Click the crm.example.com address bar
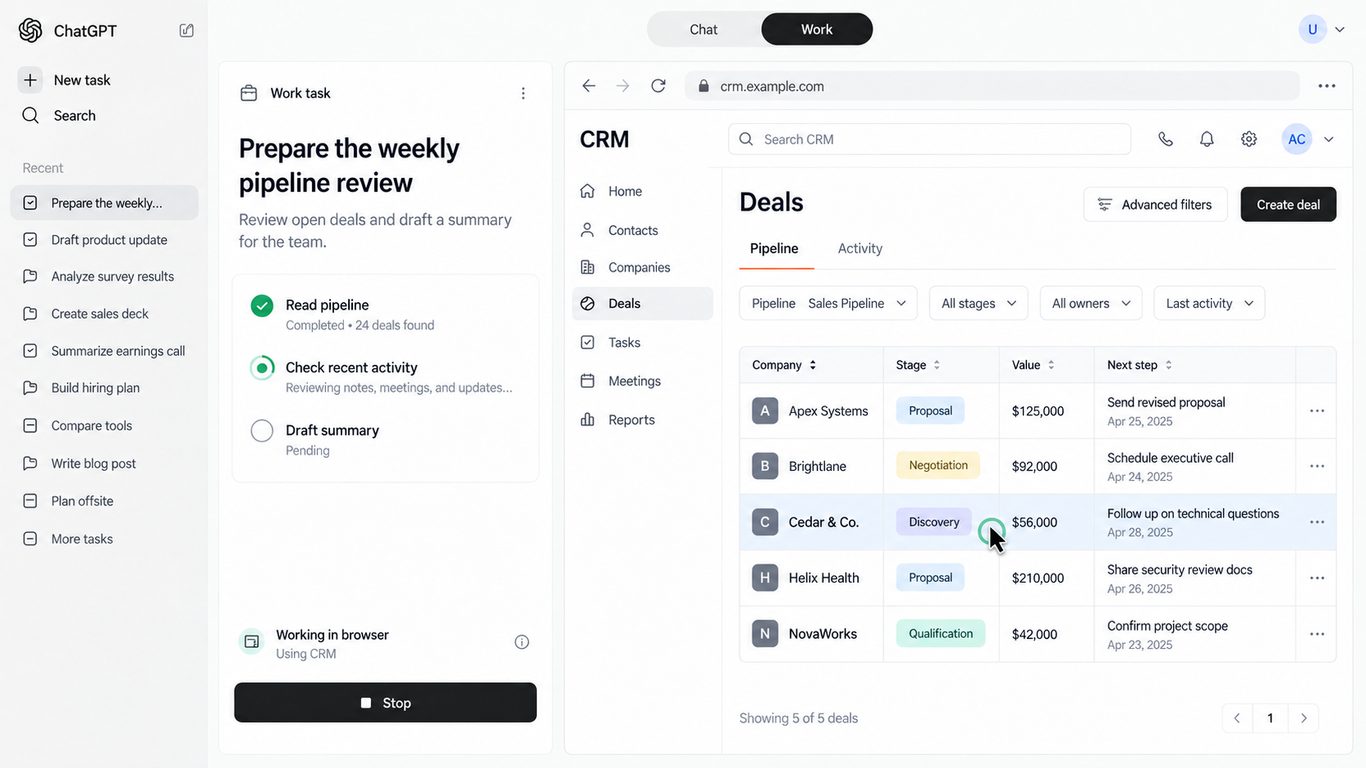This screenshot has height=768, width=1366. click(992, 86)
